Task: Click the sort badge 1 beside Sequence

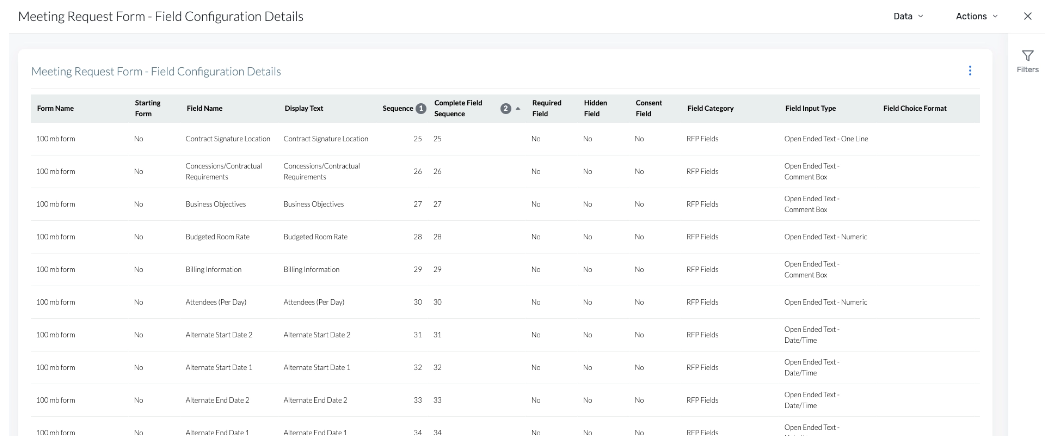Action: coord(421,108)
